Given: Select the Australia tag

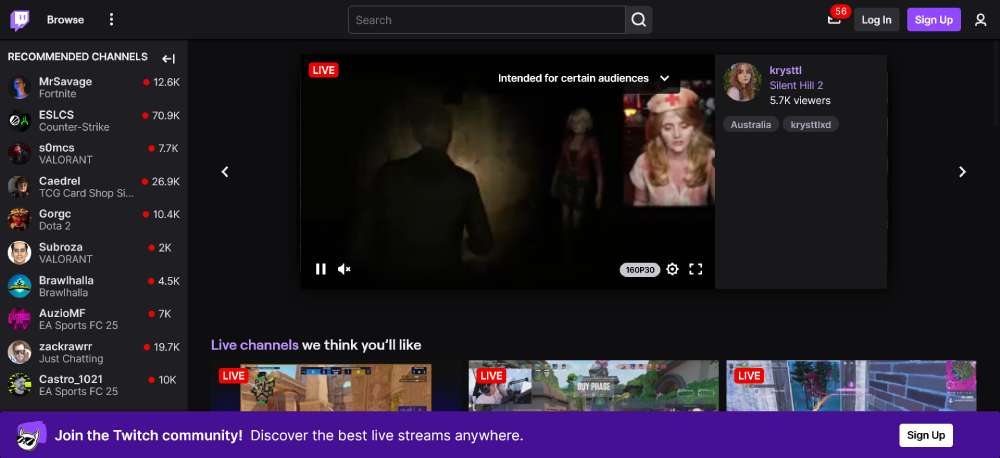Looking at the screenshot, I should (x=751, y=125).
